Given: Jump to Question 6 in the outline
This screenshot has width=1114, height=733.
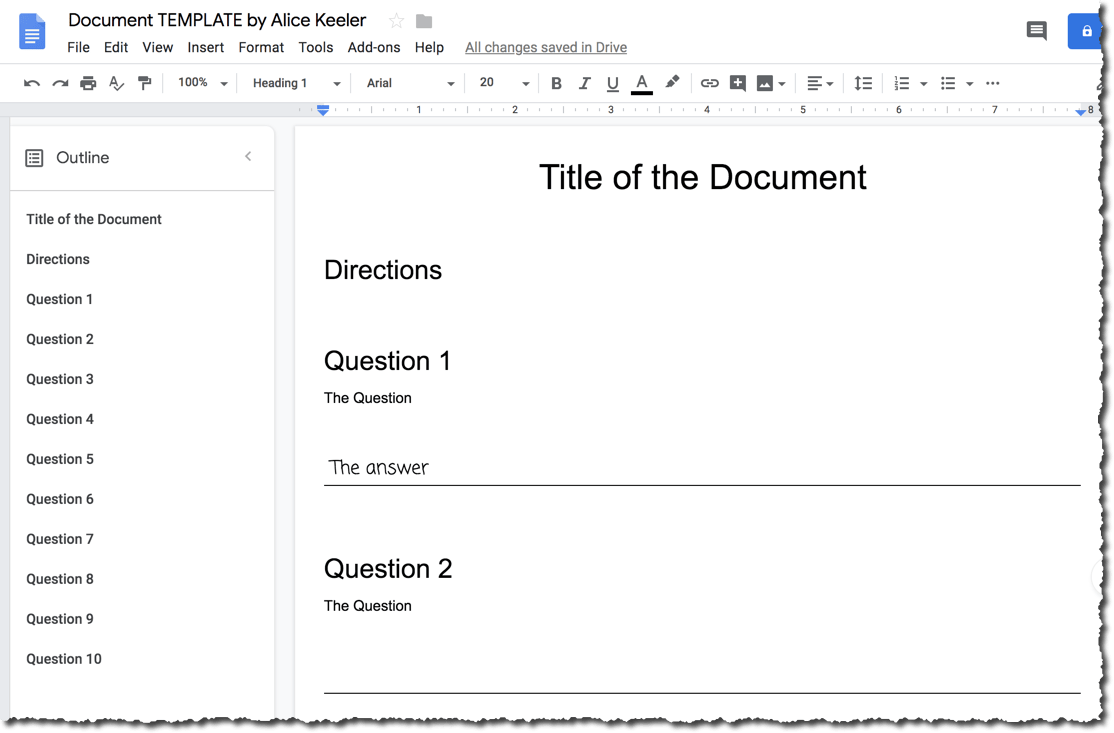Looking at the screenshot, I should [x=60, y=499].
